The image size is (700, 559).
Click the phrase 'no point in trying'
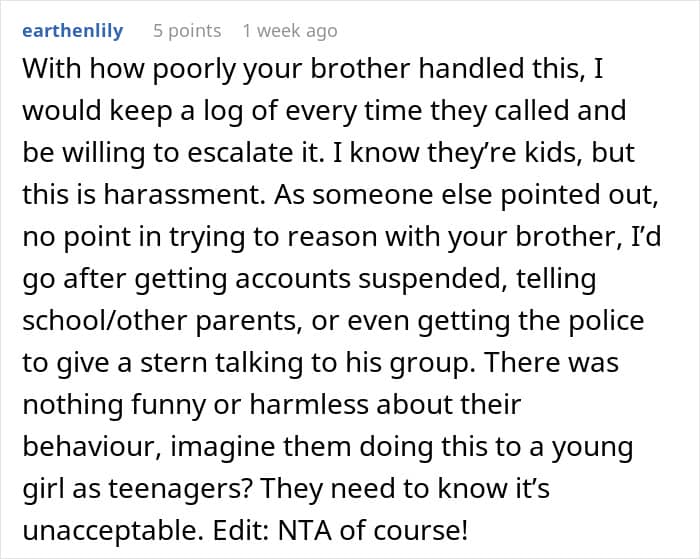133,237
